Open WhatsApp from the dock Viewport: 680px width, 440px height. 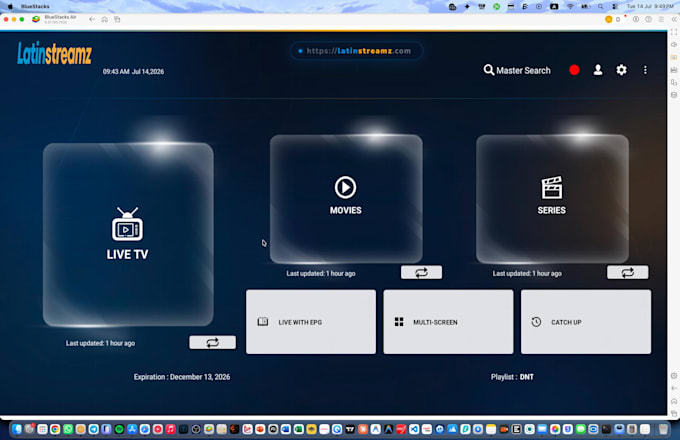[68, 429]
